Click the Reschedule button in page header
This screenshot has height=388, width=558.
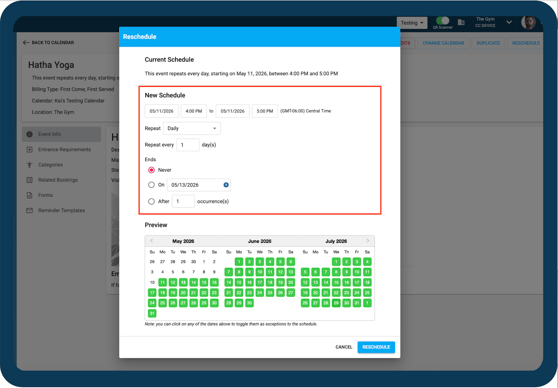[526, 43]
